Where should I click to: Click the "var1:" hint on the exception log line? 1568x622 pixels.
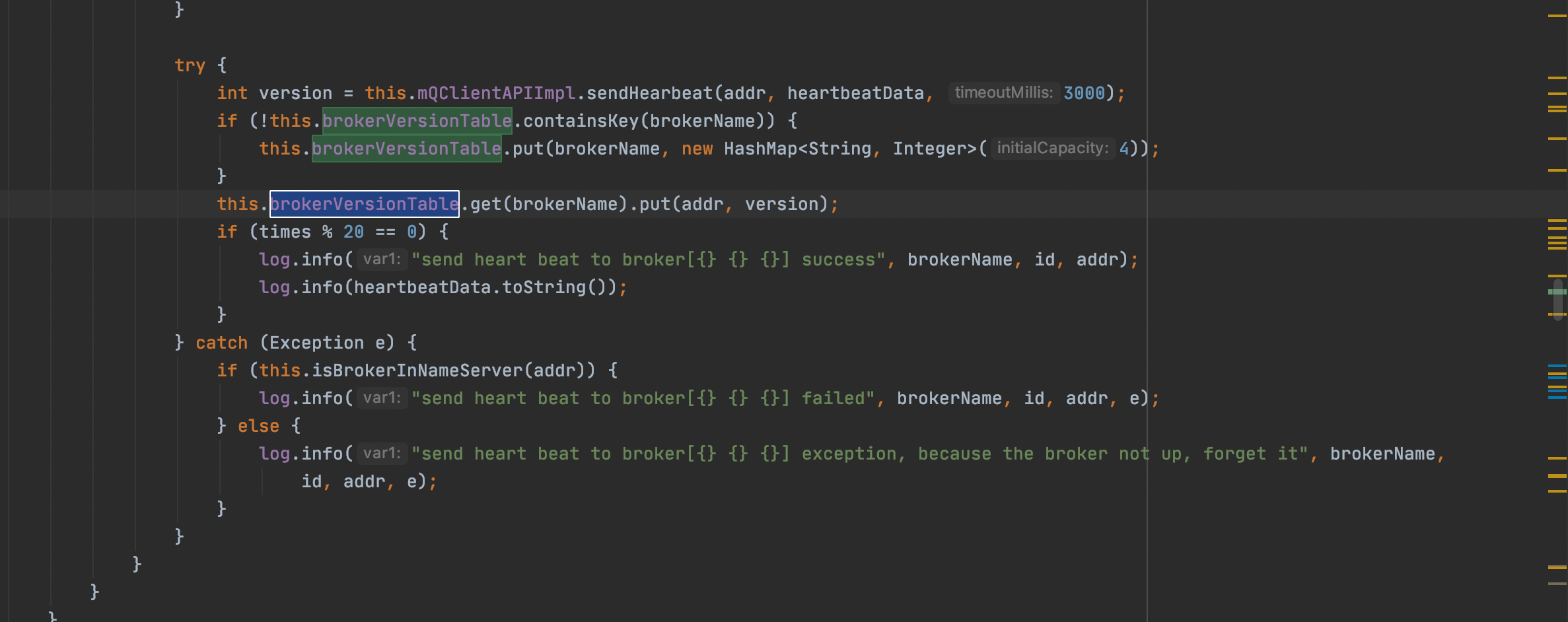click(x=382, y=453)
